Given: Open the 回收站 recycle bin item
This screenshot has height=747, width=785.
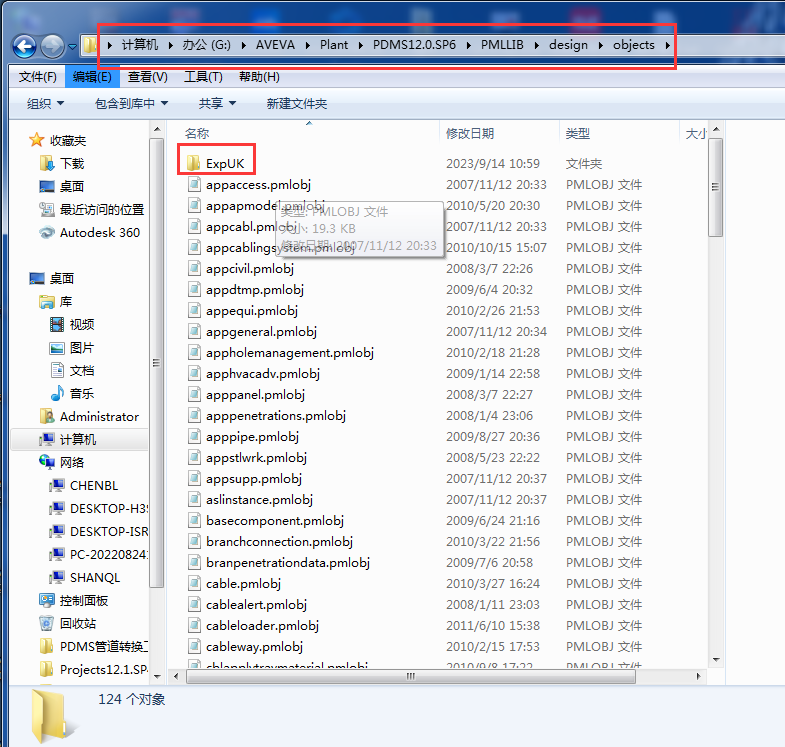Looking at the screenshot, I should tap(47, 624).
